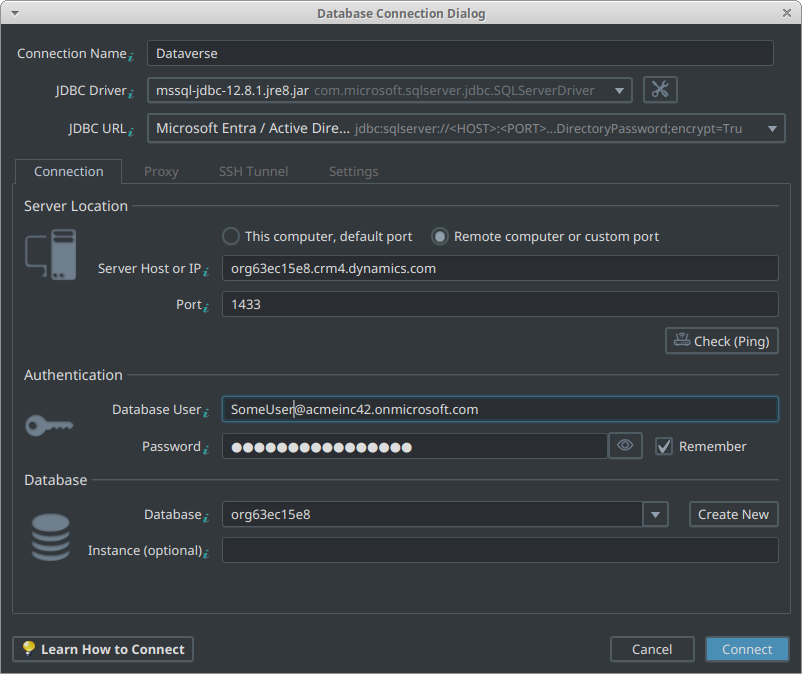The image size is (802, 674).
Task: Click info icon beside Database label
Action: (x=206, y=518)
